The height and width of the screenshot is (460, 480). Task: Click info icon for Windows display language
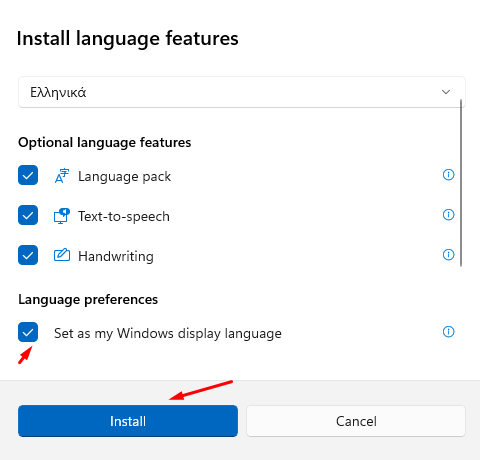click(448, 332)
